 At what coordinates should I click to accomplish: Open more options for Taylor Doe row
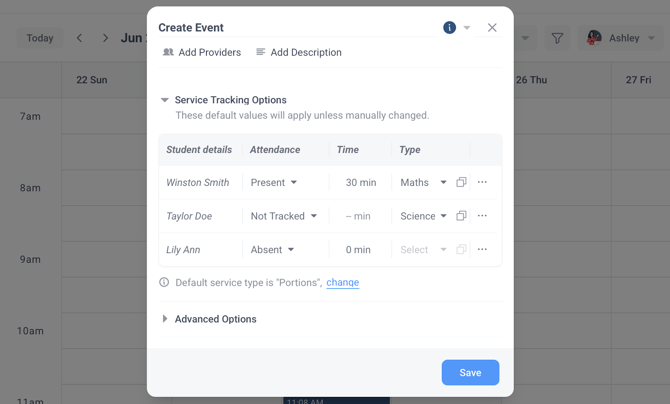click(482, 216)
